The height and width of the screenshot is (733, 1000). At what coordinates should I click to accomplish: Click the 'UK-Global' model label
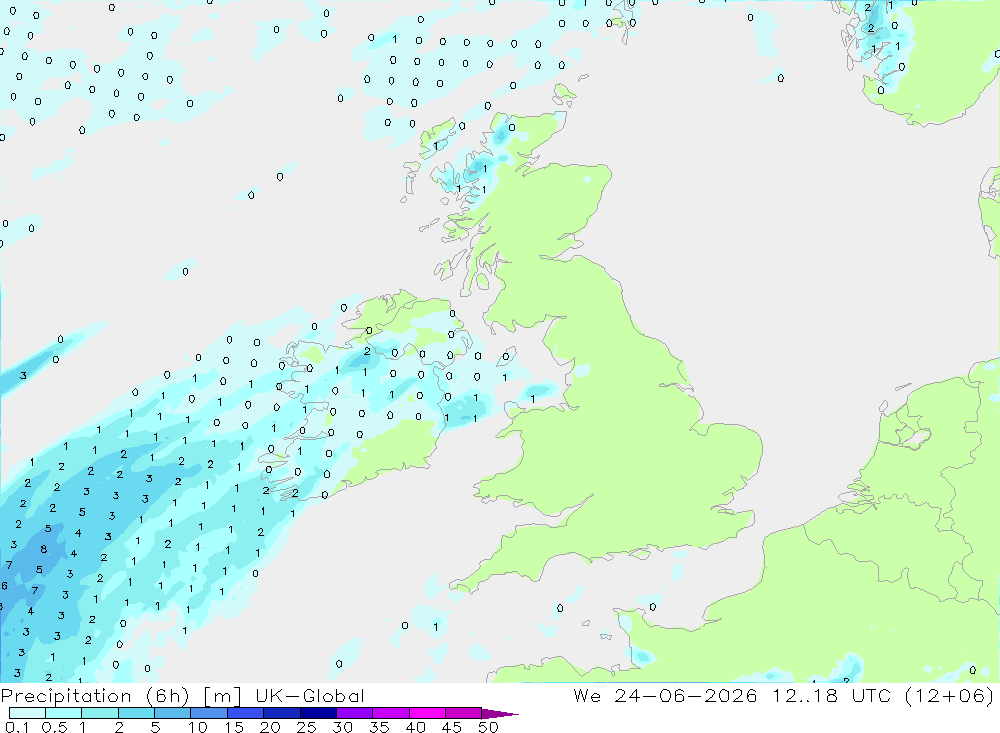[x=310, y=696]
